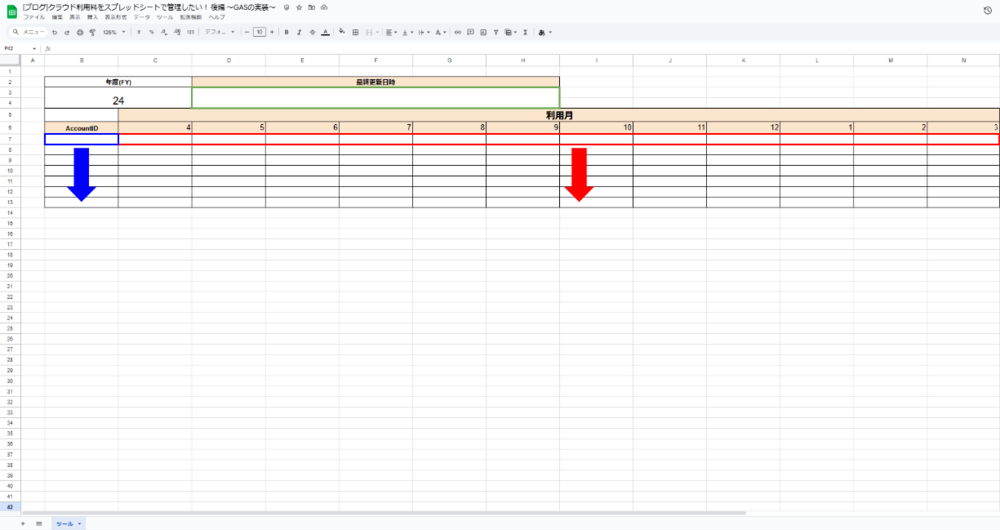Decrease font size with minus button

point(247,32)
